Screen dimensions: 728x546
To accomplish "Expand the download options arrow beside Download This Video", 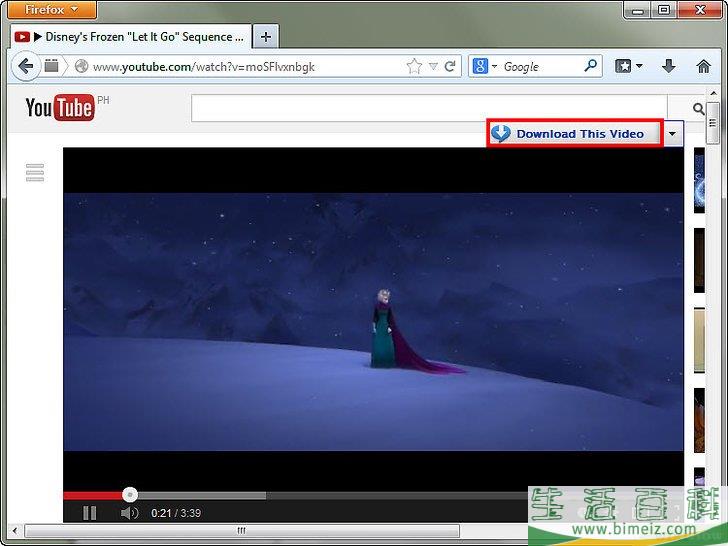I will [x=673, y=134].
